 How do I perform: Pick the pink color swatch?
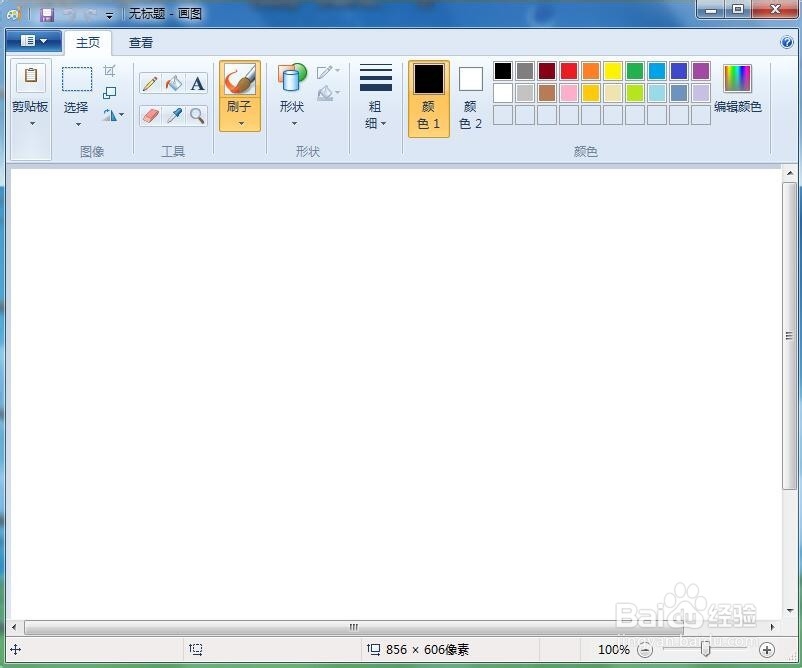coord(569,93)
